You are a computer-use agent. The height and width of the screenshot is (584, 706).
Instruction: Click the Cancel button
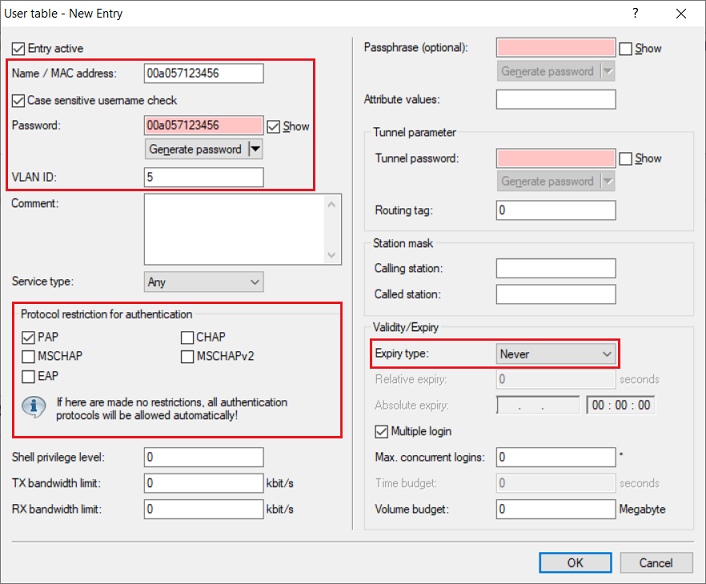point(655,562)
